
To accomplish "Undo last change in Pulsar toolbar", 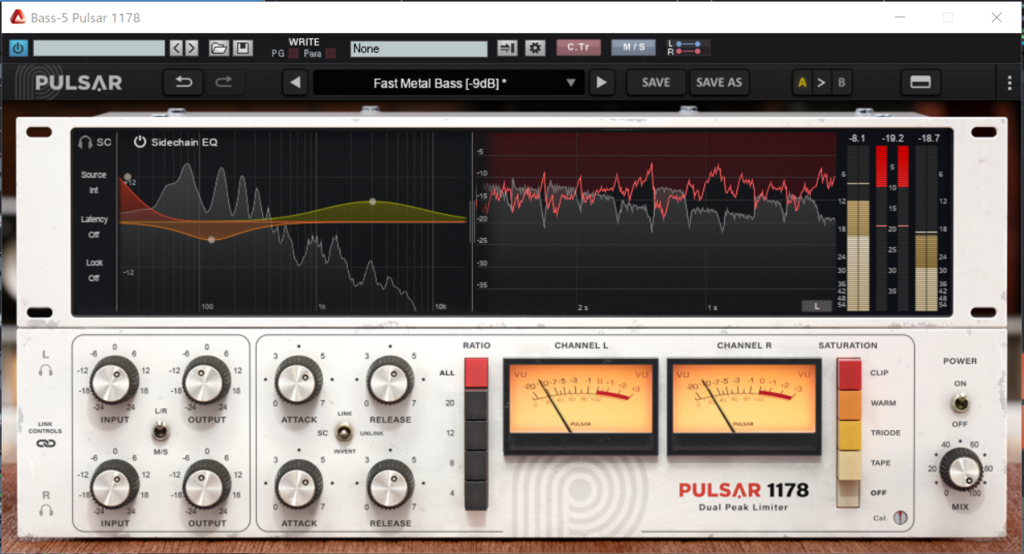I will click(184, 82).
